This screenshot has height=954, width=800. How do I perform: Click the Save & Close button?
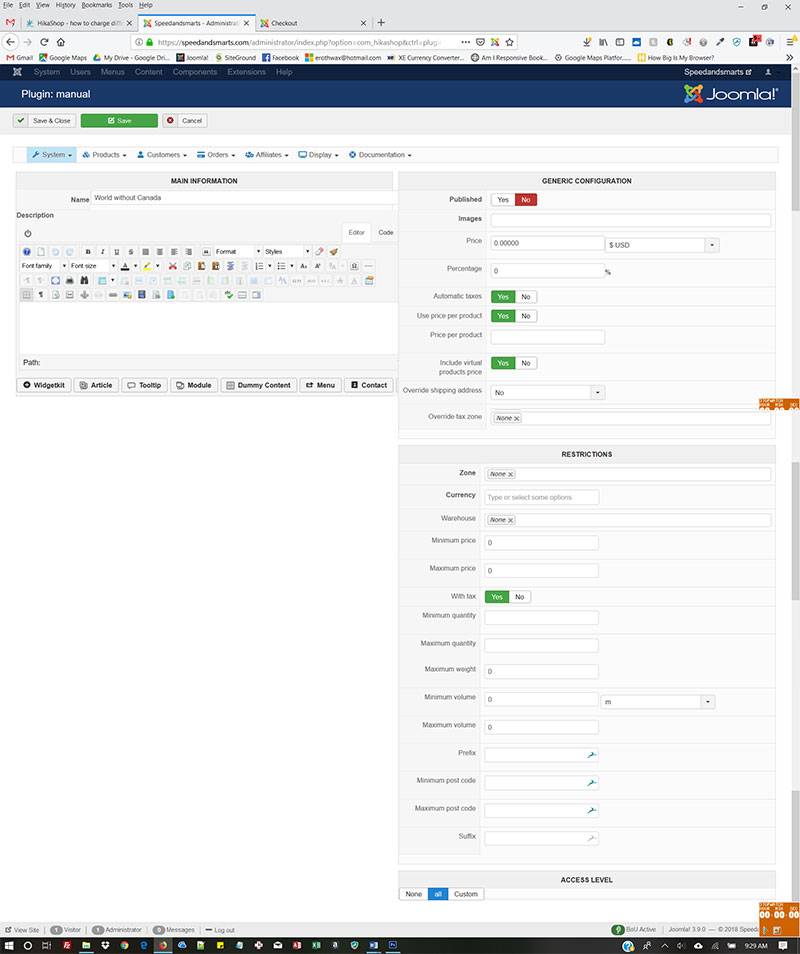click(44, 120)
